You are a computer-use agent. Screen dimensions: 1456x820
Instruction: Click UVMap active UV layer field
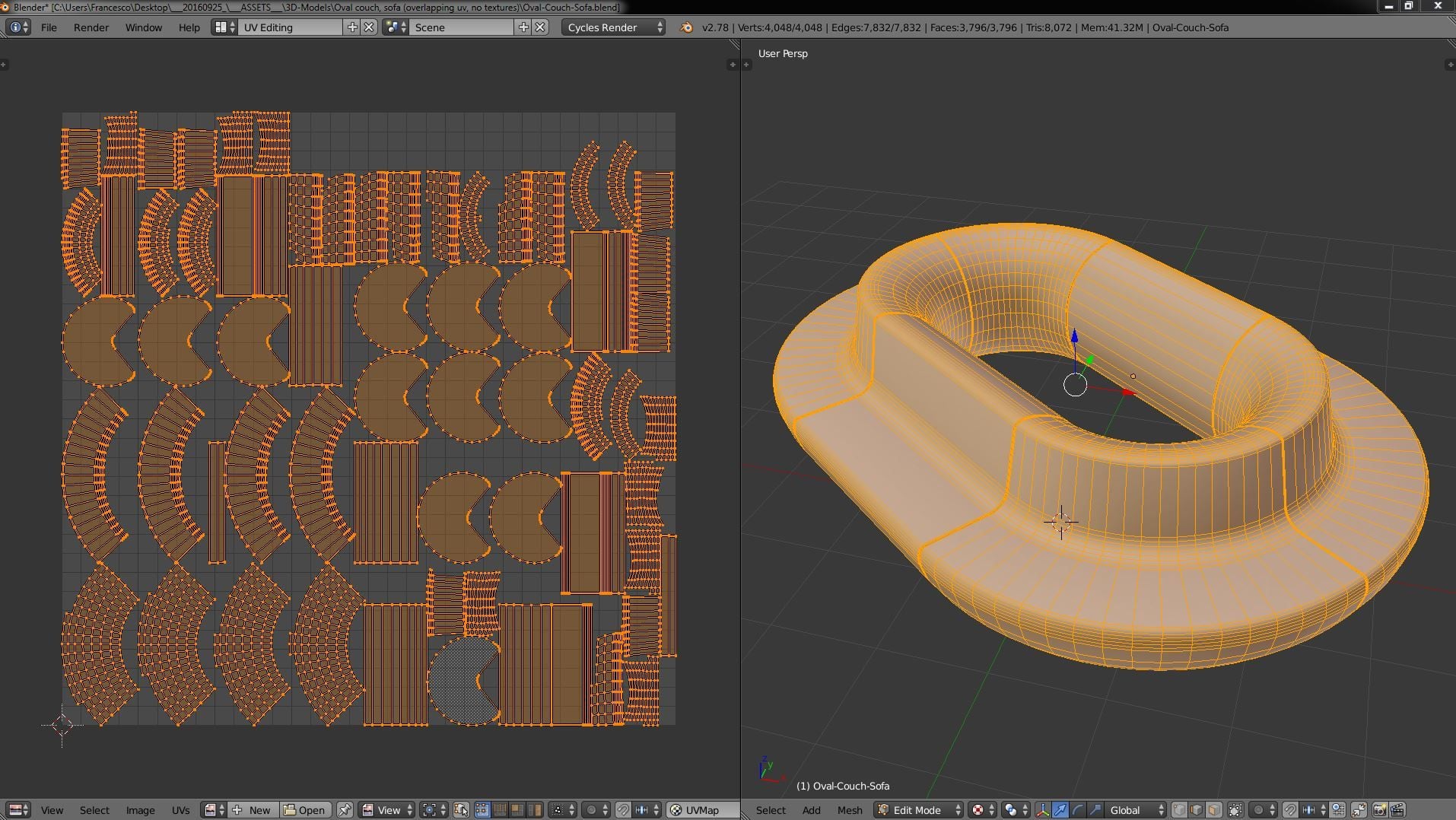pos(703,810)
